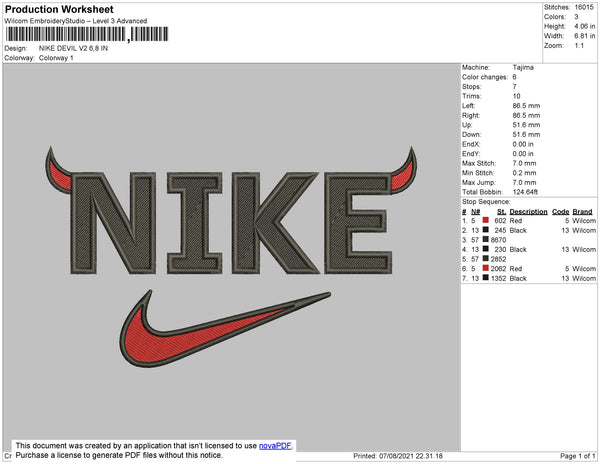This screenshot has width=600, height=464.
Task: Click the stitches count '16015'
Action: 584,7
